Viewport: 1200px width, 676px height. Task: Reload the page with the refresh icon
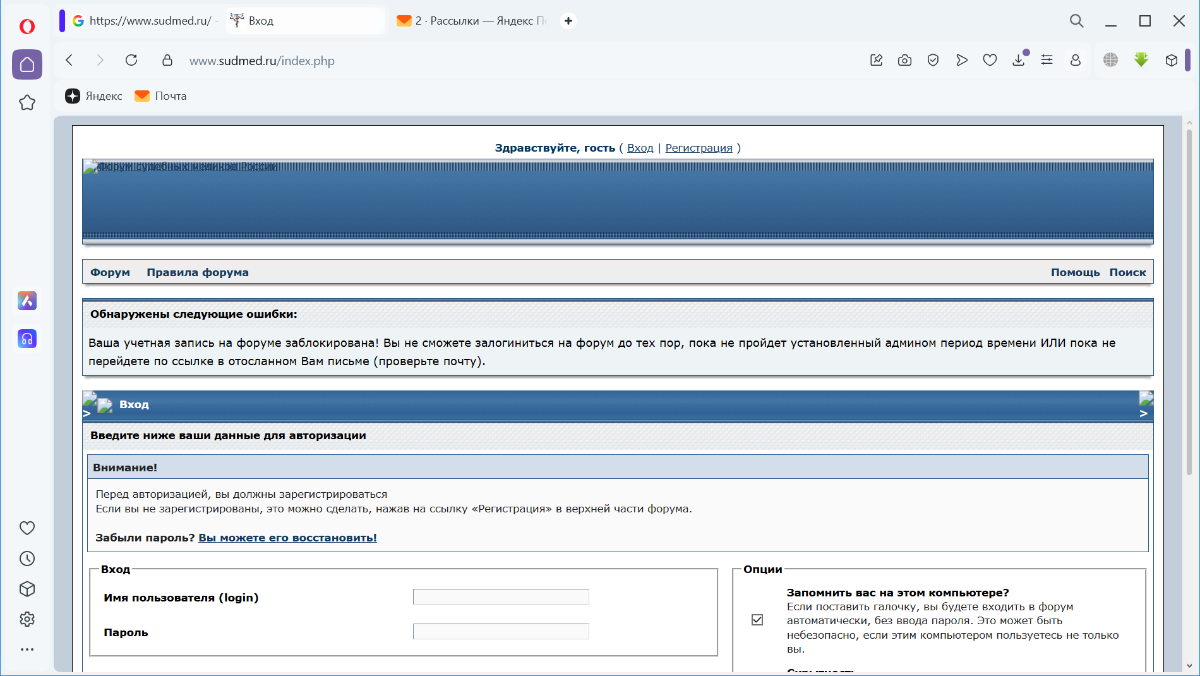pyautogui.click(x=131, y=60)
